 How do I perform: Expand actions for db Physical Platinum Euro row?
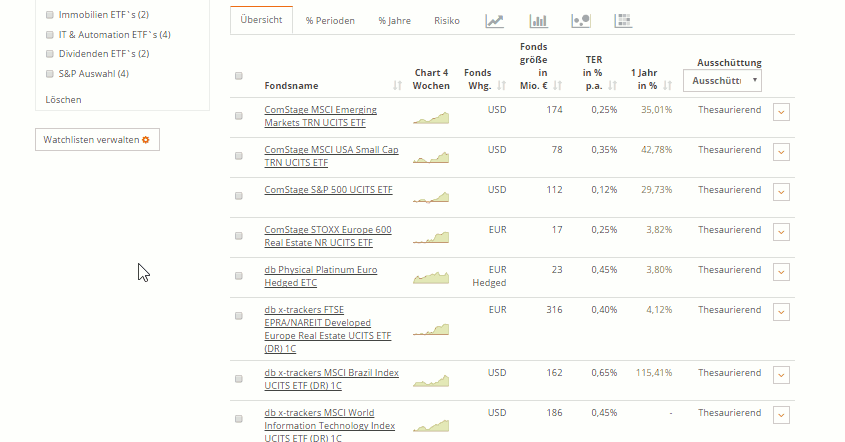click(781, 272)
